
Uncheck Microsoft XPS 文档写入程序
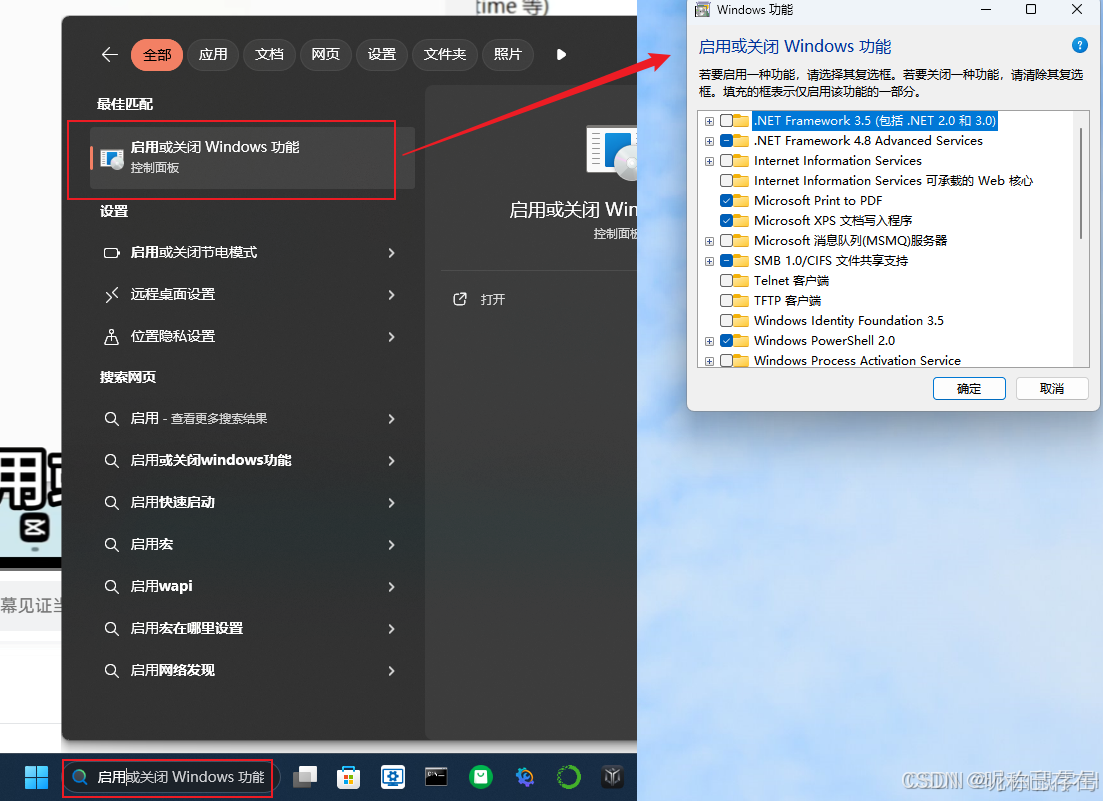[726, 221]
